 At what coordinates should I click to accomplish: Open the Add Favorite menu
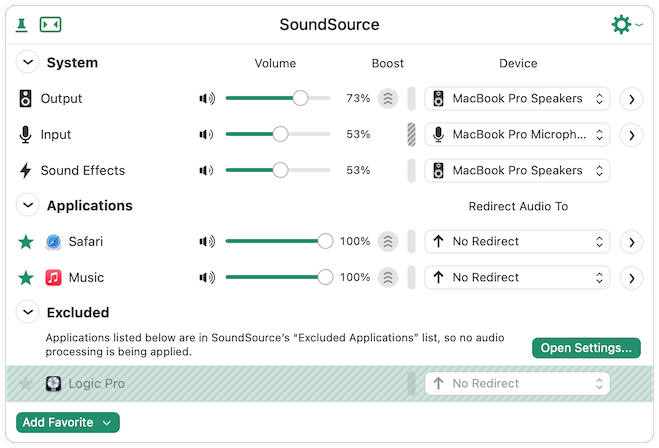(68, 422)
